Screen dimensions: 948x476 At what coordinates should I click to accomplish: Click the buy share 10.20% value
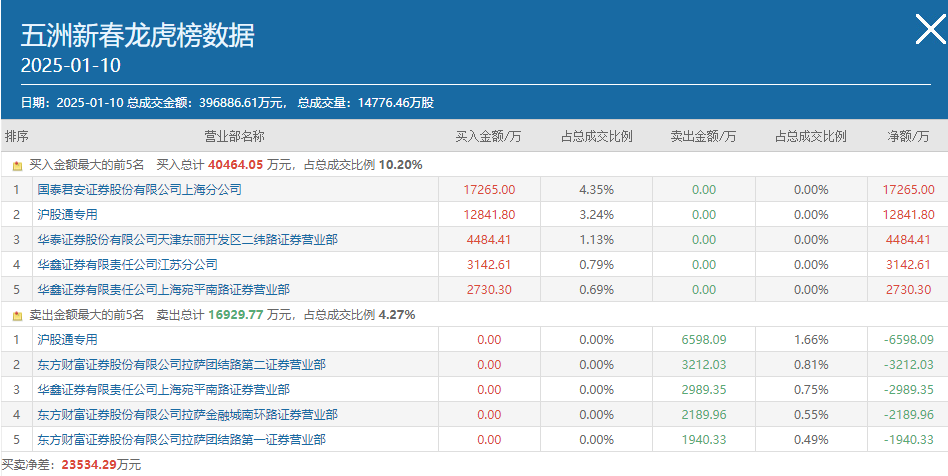point(401,165)
